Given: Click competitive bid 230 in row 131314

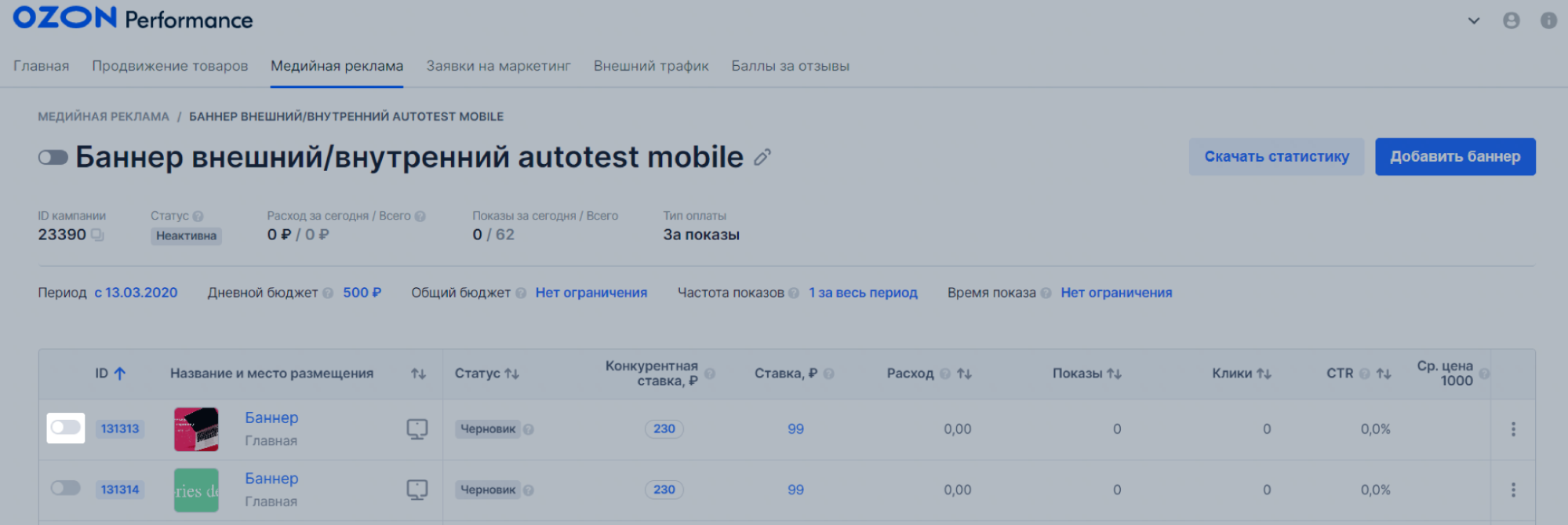Looking at the screenshot, I should 664,489.
